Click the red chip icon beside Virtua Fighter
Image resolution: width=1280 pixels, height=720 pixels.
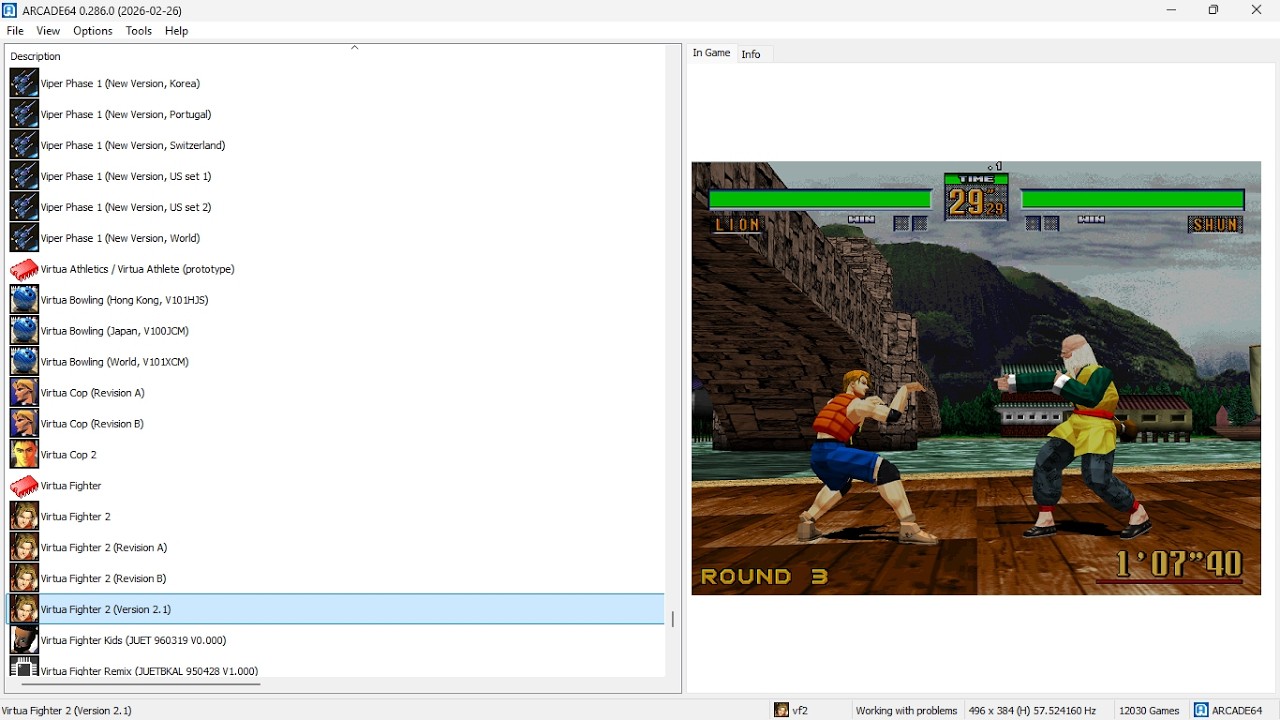click(x=24, y=486)
